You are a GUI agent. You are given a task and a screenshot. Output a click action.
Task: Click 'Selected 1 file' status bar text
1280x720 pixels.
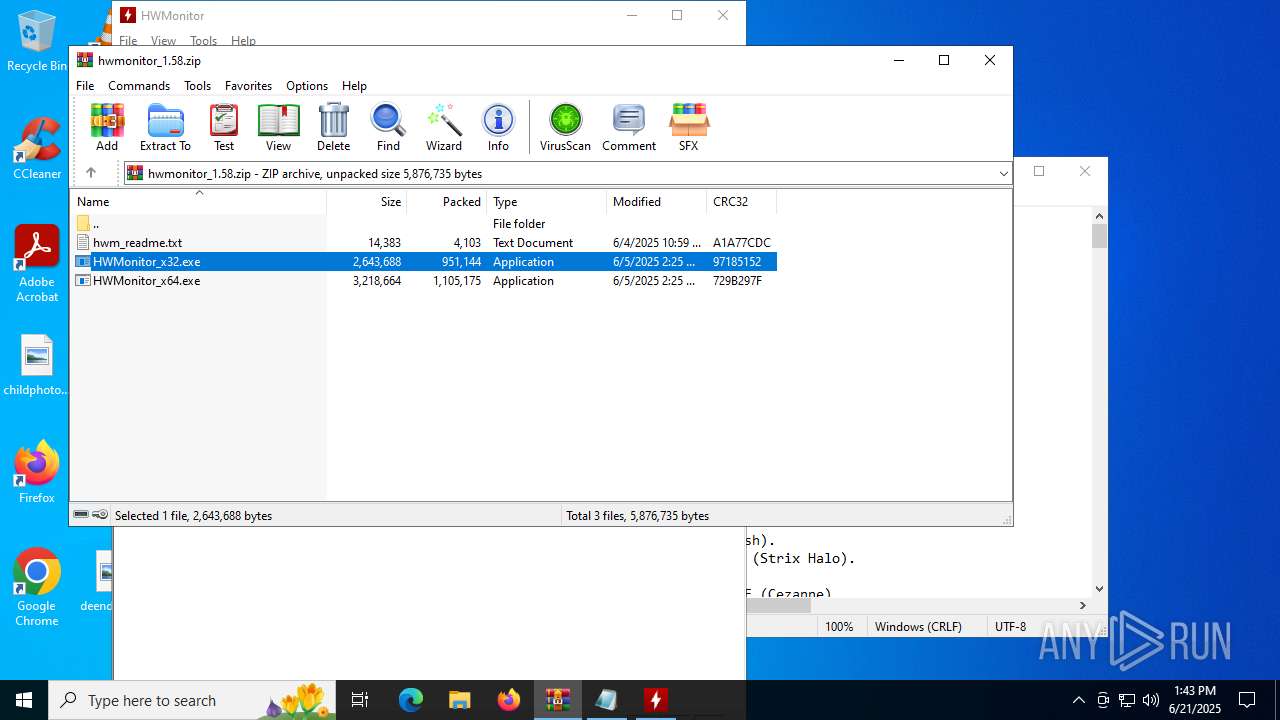point(193,516)
